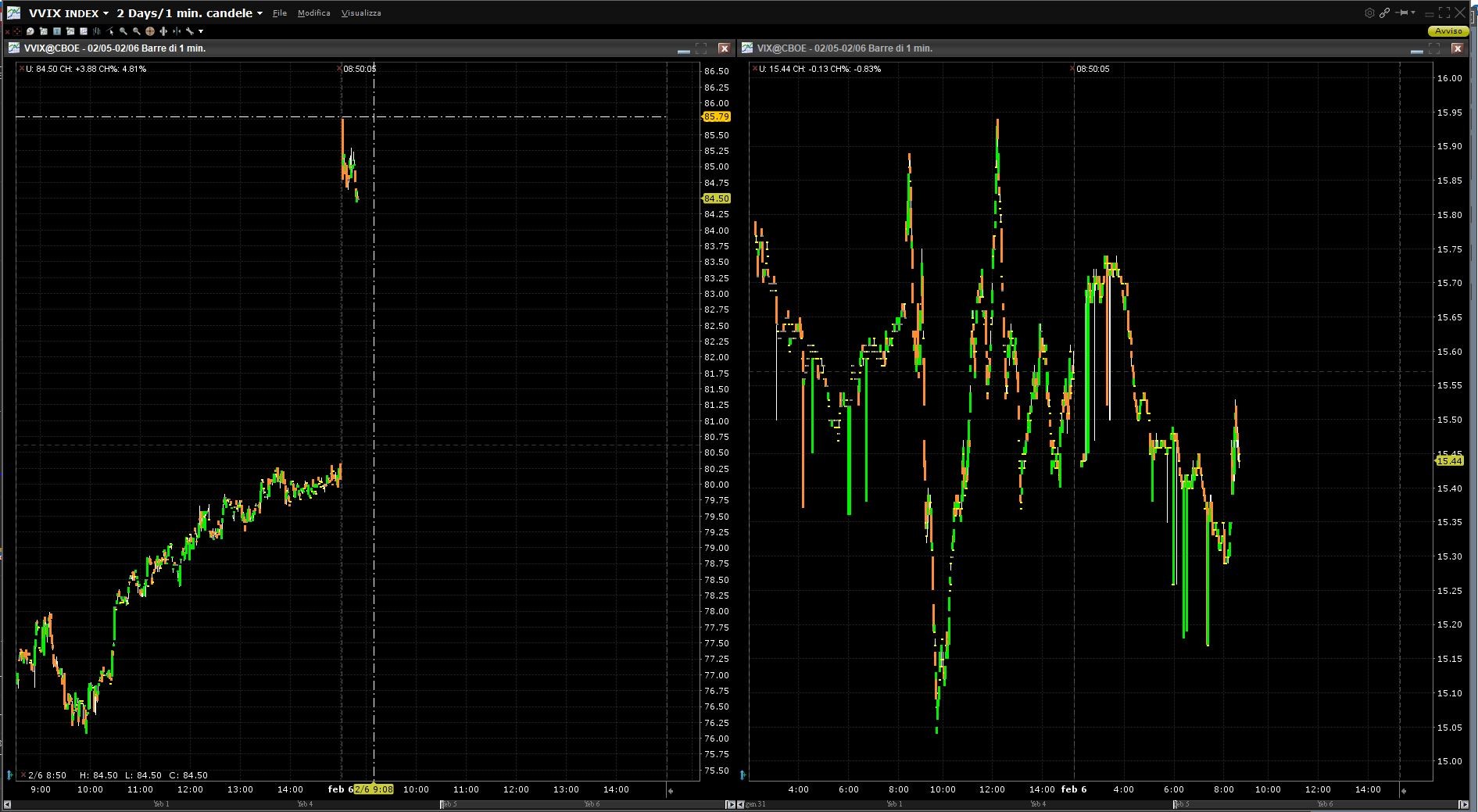Click the horizontal compress arrows toolbar icon
Image resolution: width=1478 pixels, height=812 pixels.
[177, 31]
